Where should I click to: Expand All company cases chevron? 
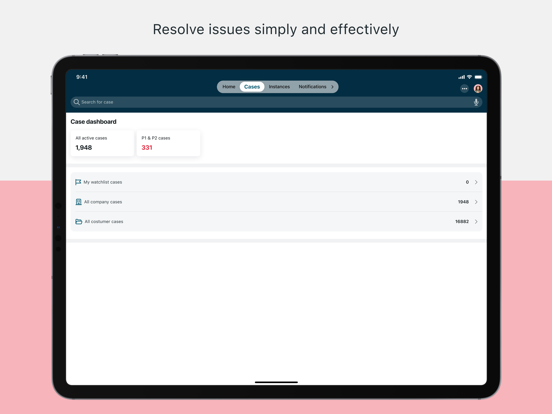point(476,202)
